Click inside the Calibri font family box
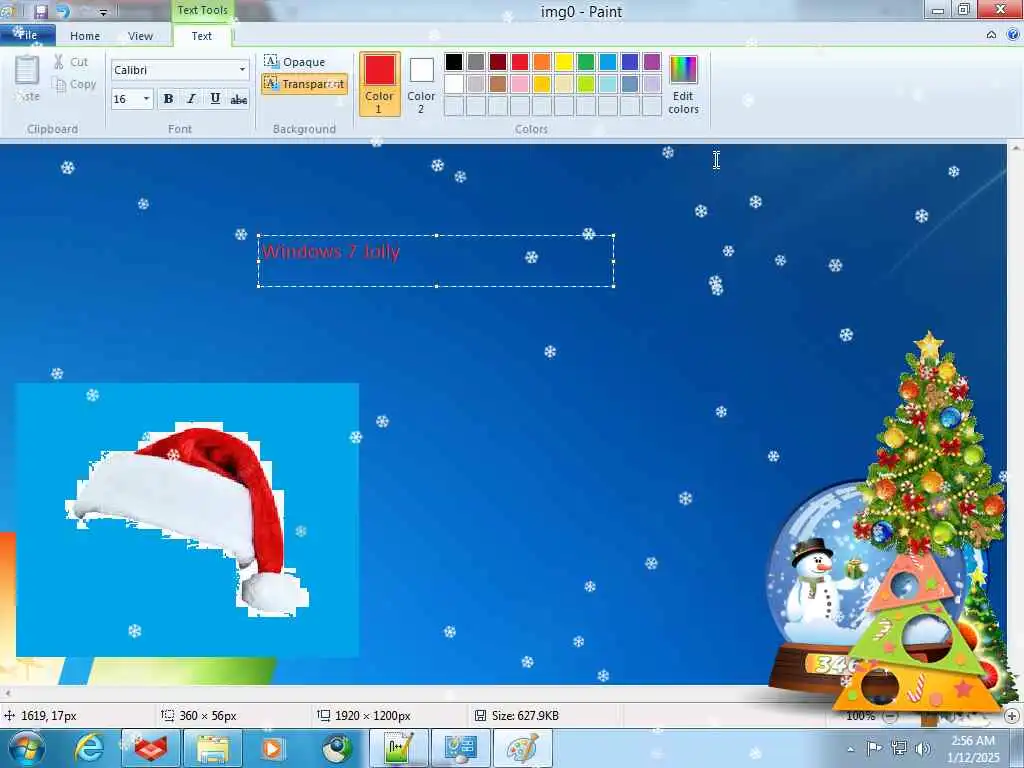Image resolution: width=1024 pixels, height=768 pixels. click(x=173, y=70)
